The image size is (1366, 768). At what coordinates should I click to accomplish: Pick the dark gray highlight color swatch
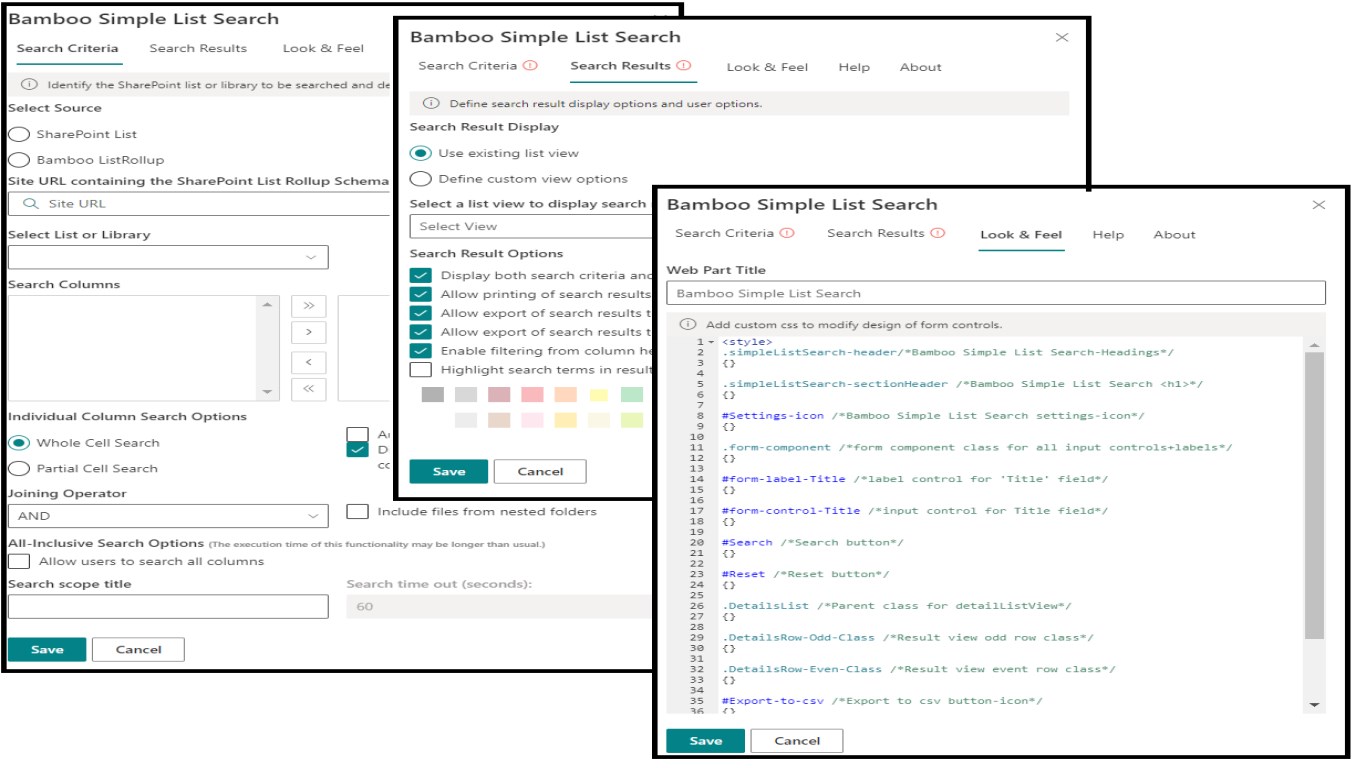432,395
